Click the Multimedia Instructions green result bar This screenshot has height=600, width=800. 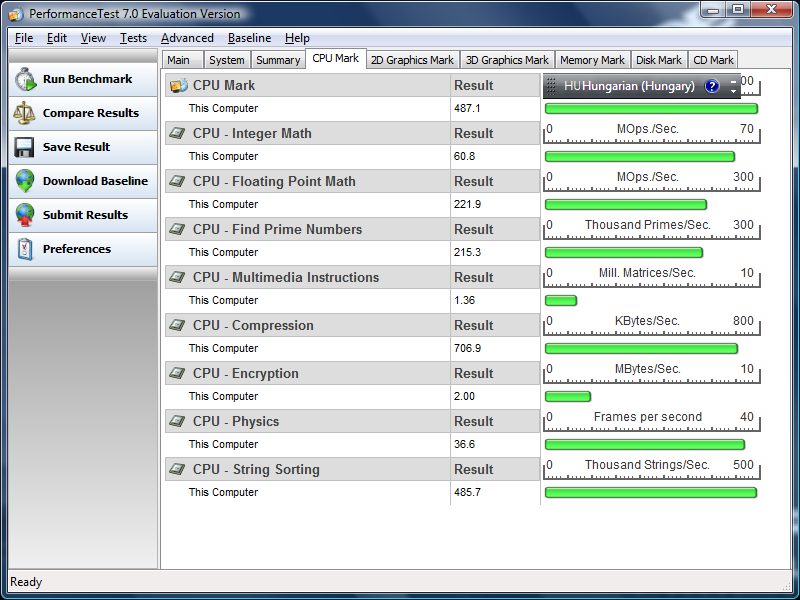point(561,301)
